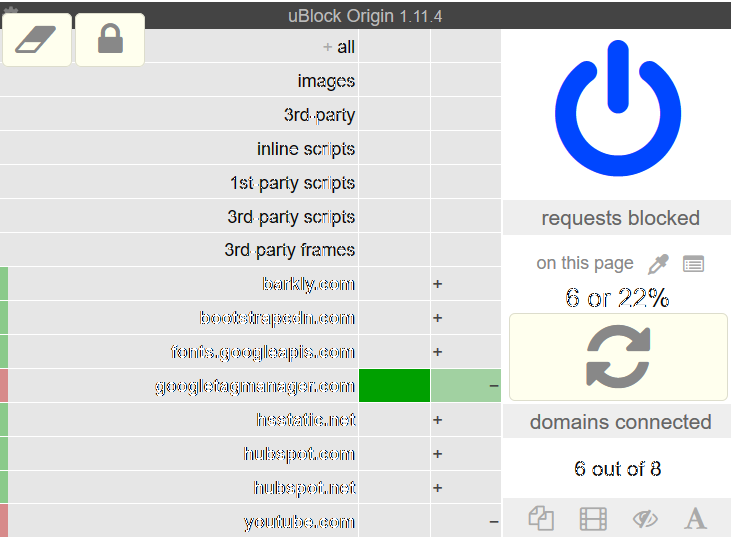Click the dark green googletagmanager.com rule cell
This screenshot has width=731, height=539.
pos(394,386)
